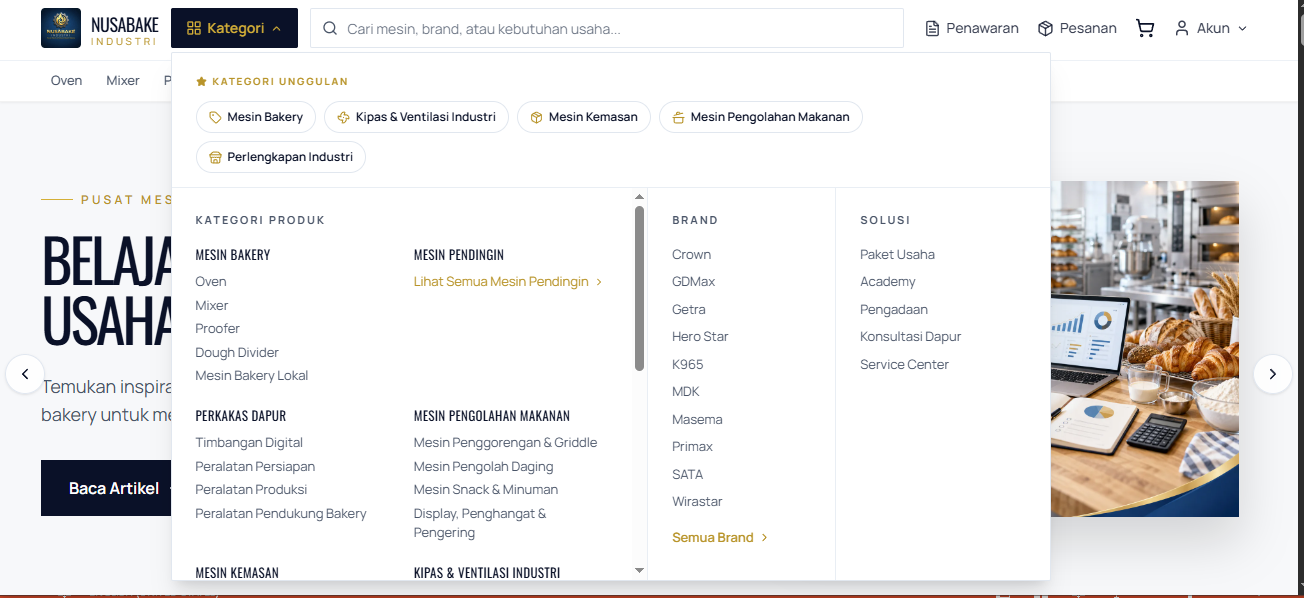Select the Crown brand
This screenshot has height=598, width=1304.
pos(691,254)
